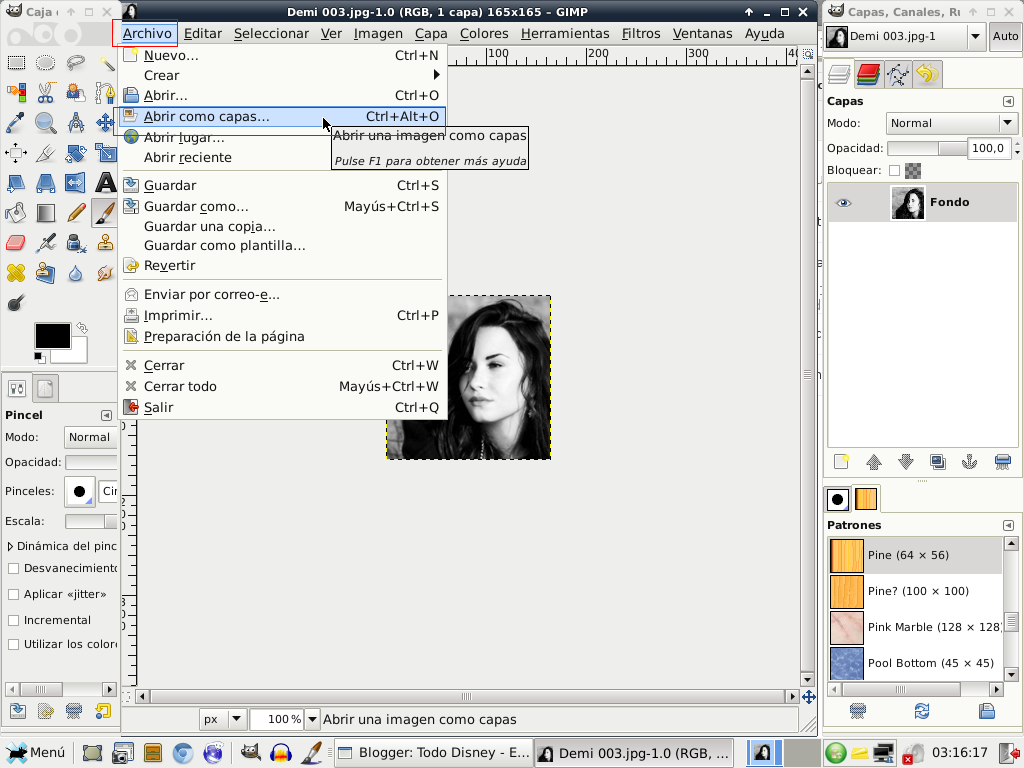Select the Ellipse Select tool
1024x768 pixels.
pos(45,63)
